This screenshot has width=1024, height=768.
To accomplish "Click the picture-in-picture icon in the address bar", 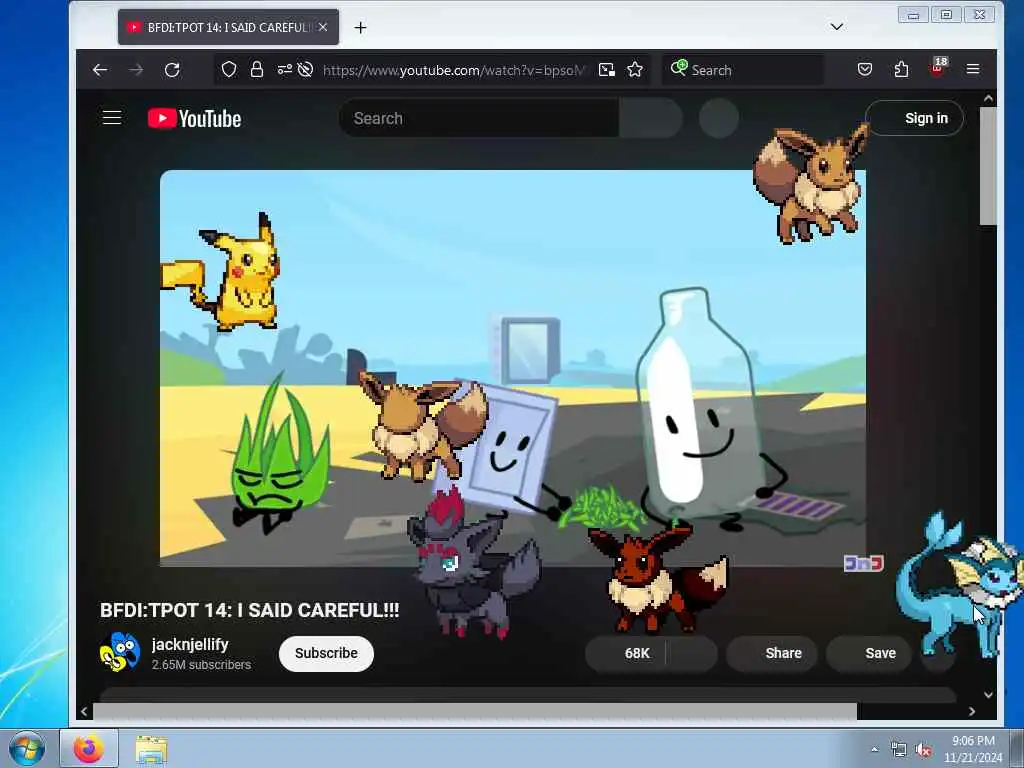I will [x=607, y=70].
